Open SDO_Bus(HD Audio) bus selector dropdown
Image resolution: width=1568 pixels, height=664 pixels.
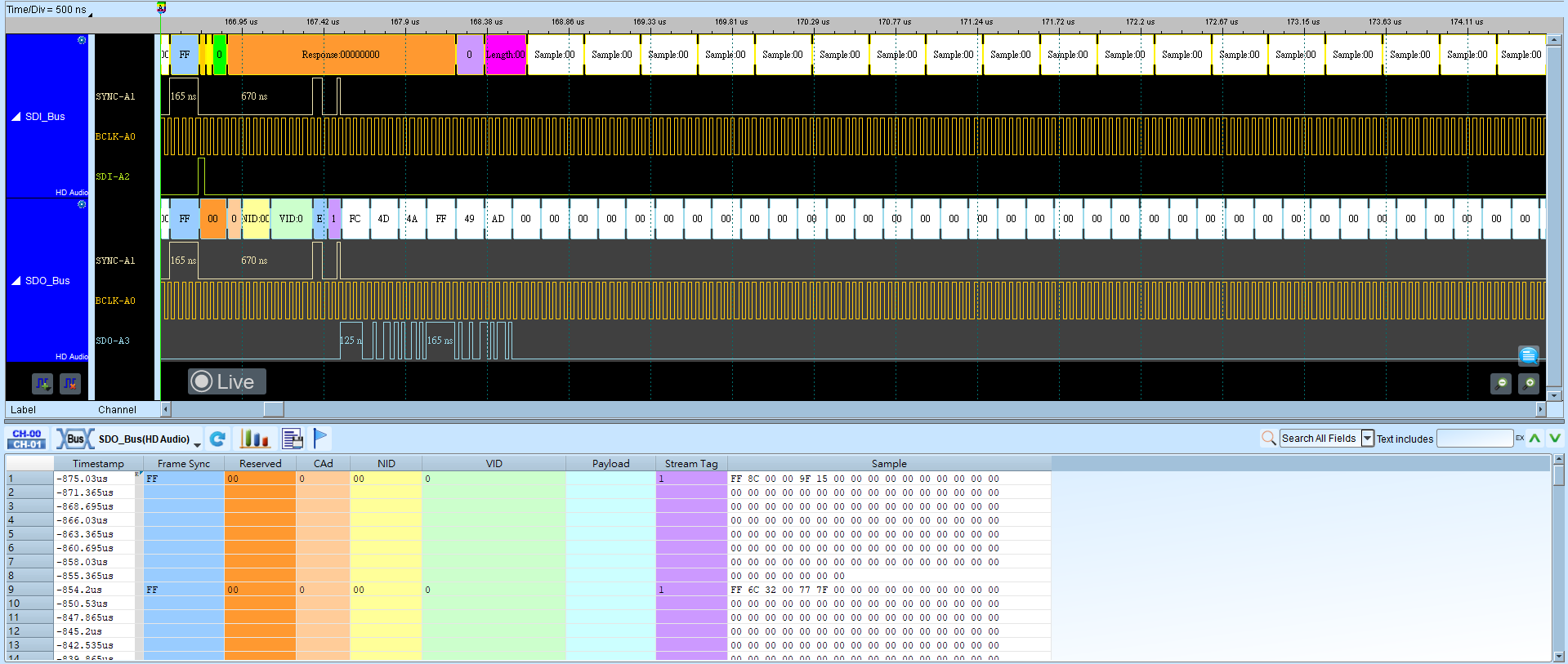tap(197, 444)
